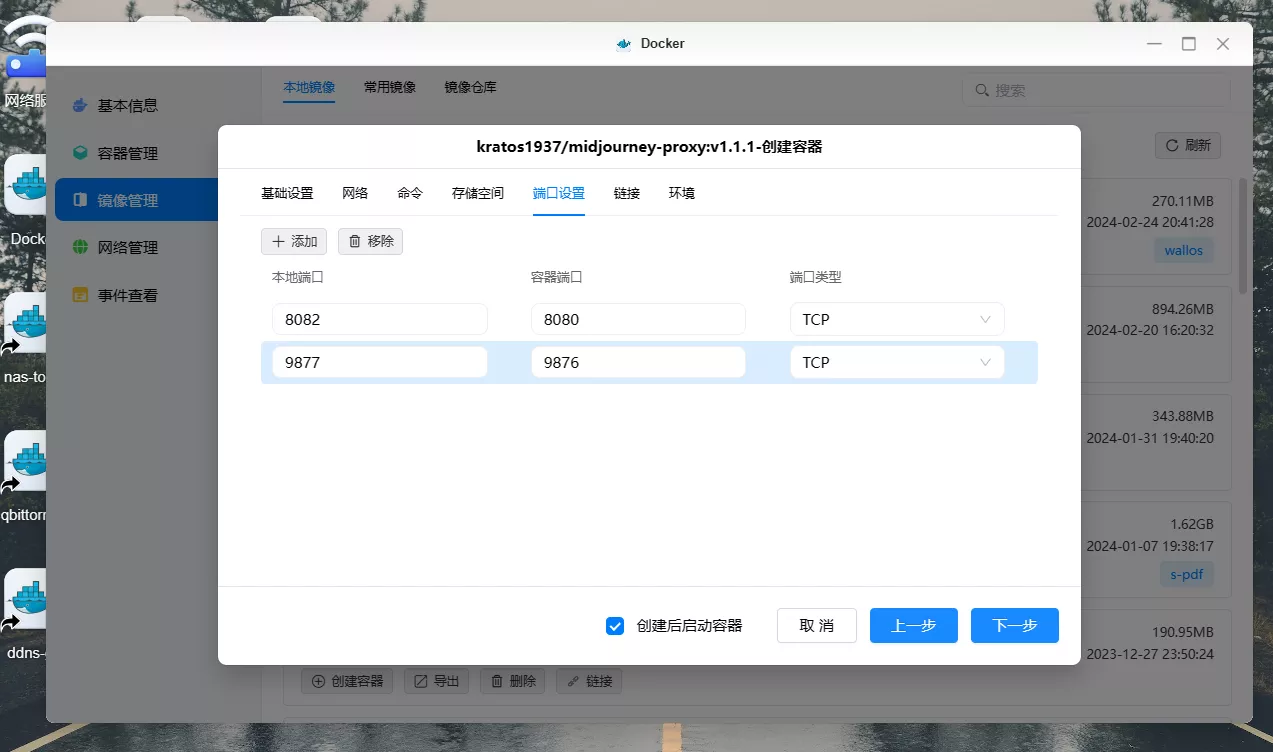Click the 端口类型 column header

click(815, 277)
